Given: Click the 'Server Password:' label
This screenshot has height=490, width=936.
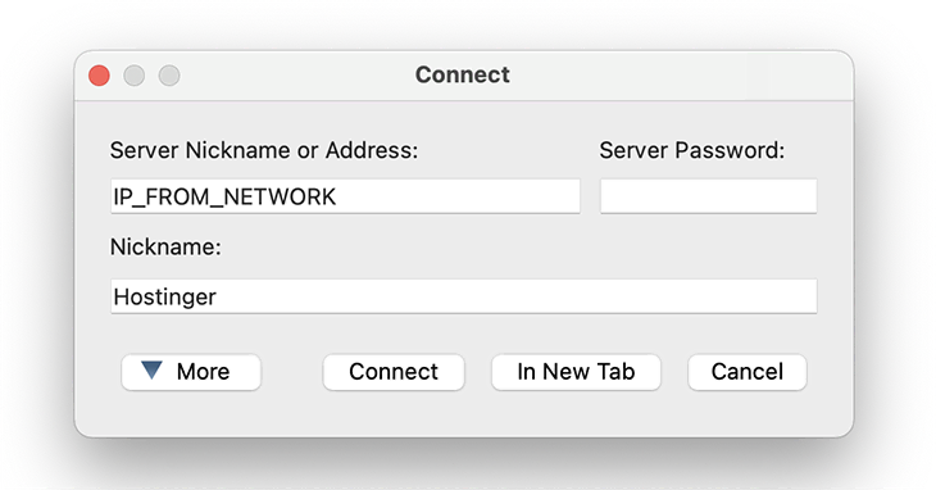Looking at the screenshot, I should click(692, 151).
